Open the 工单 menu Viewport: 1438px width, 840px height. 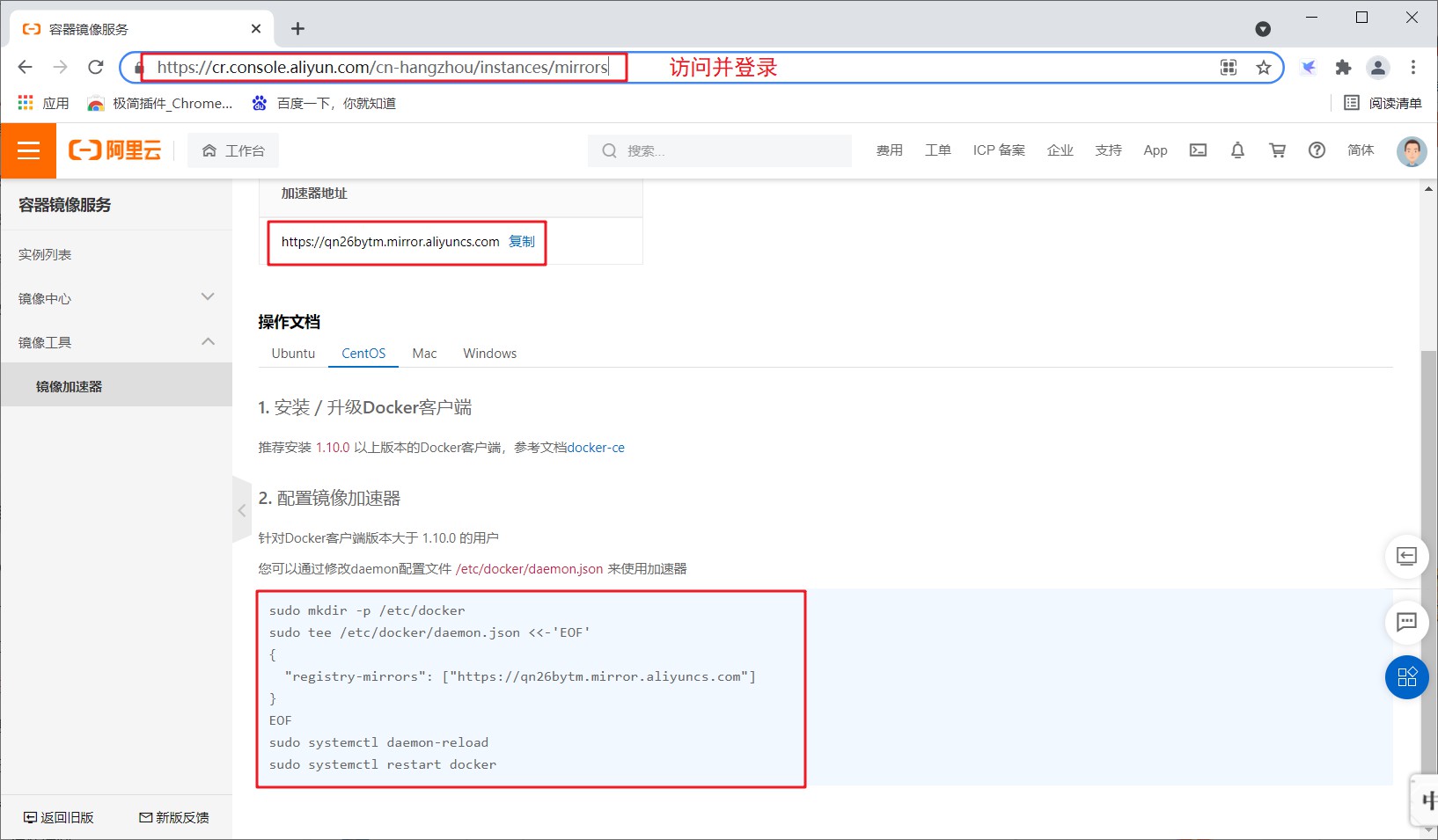[x=938, y=150]
